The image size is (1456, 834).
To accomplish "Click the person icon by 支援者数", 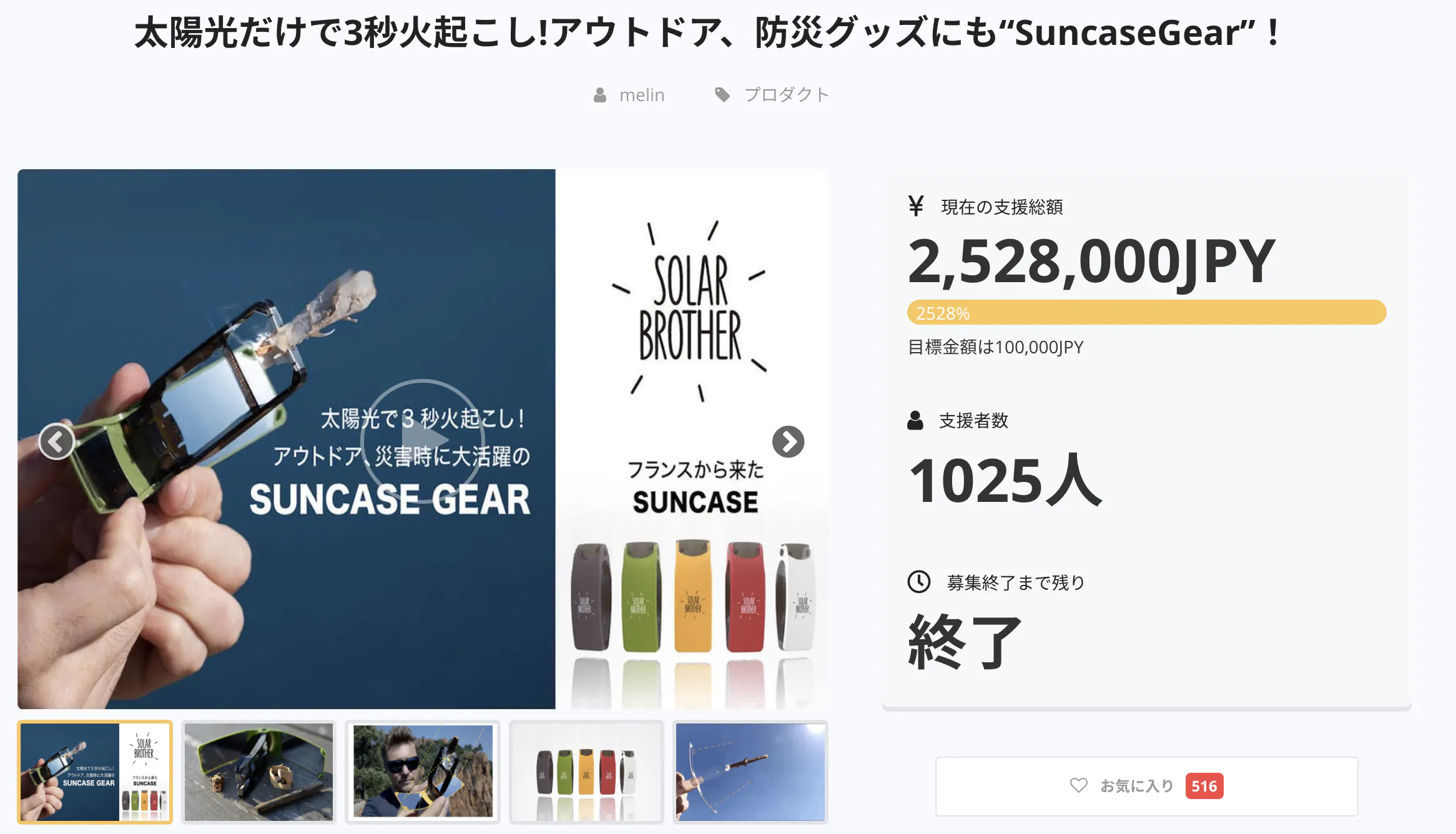I will (x=915, y=420).
